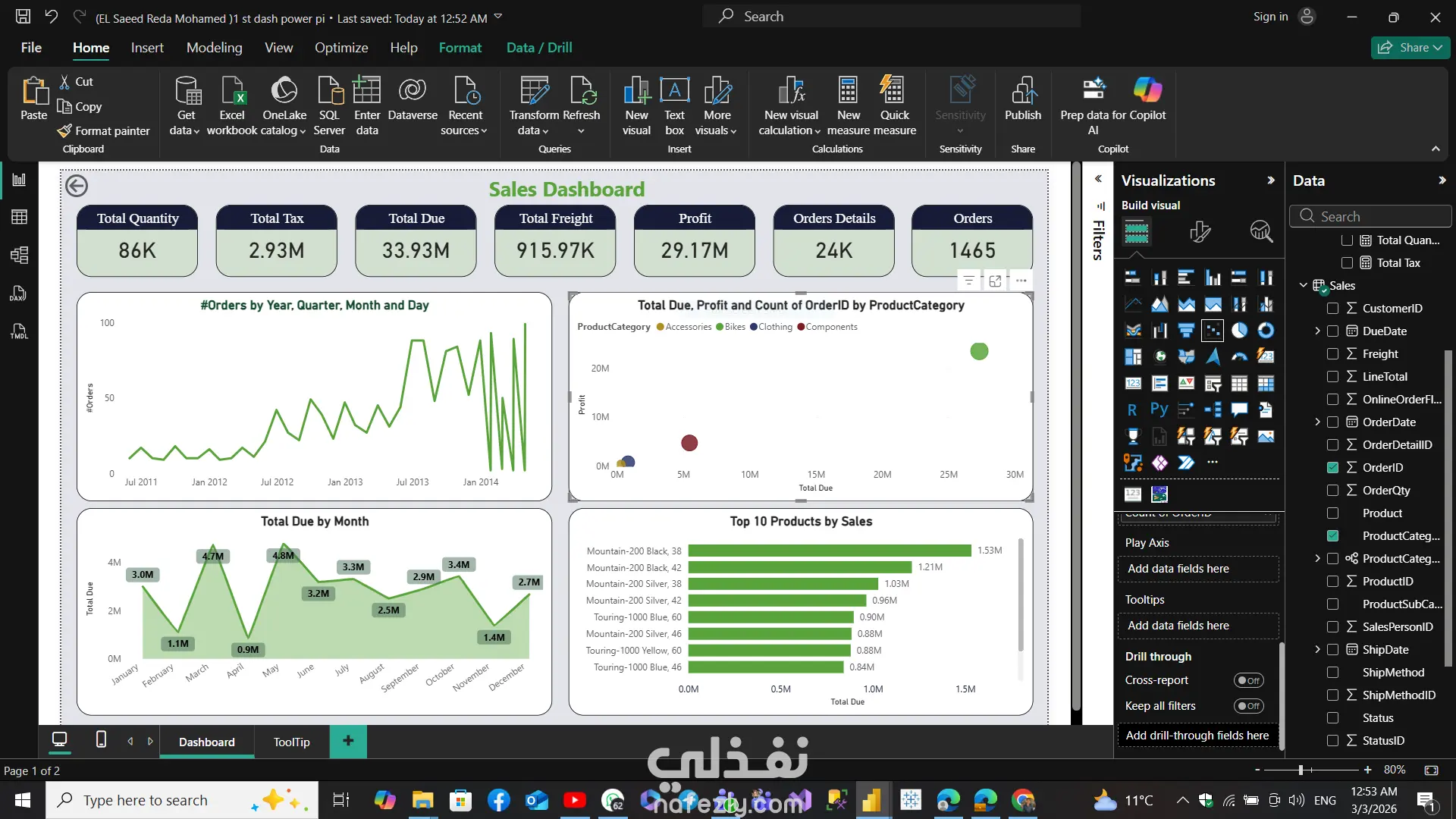This screenshot has height=819, width=1456.
Task: Collapse the Sales table tree
Action: pos(1303,286)
